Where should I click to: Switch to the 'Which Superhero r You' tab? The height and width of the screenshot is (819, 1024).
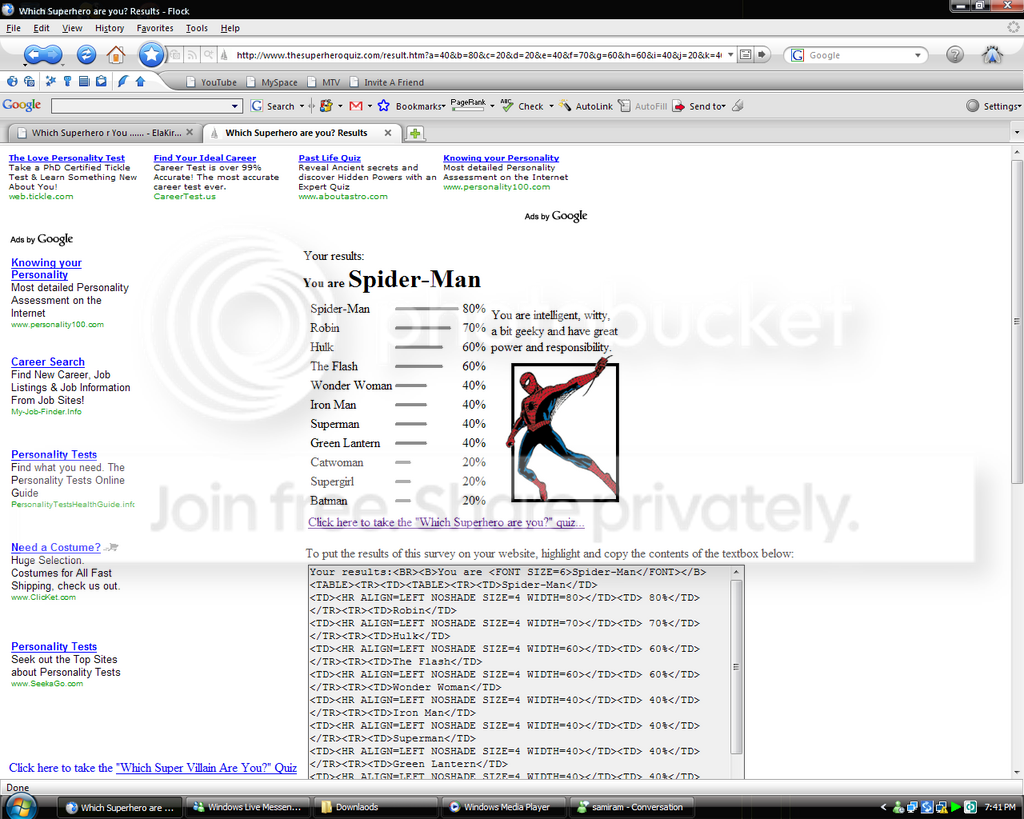click(x=104, y=133)
